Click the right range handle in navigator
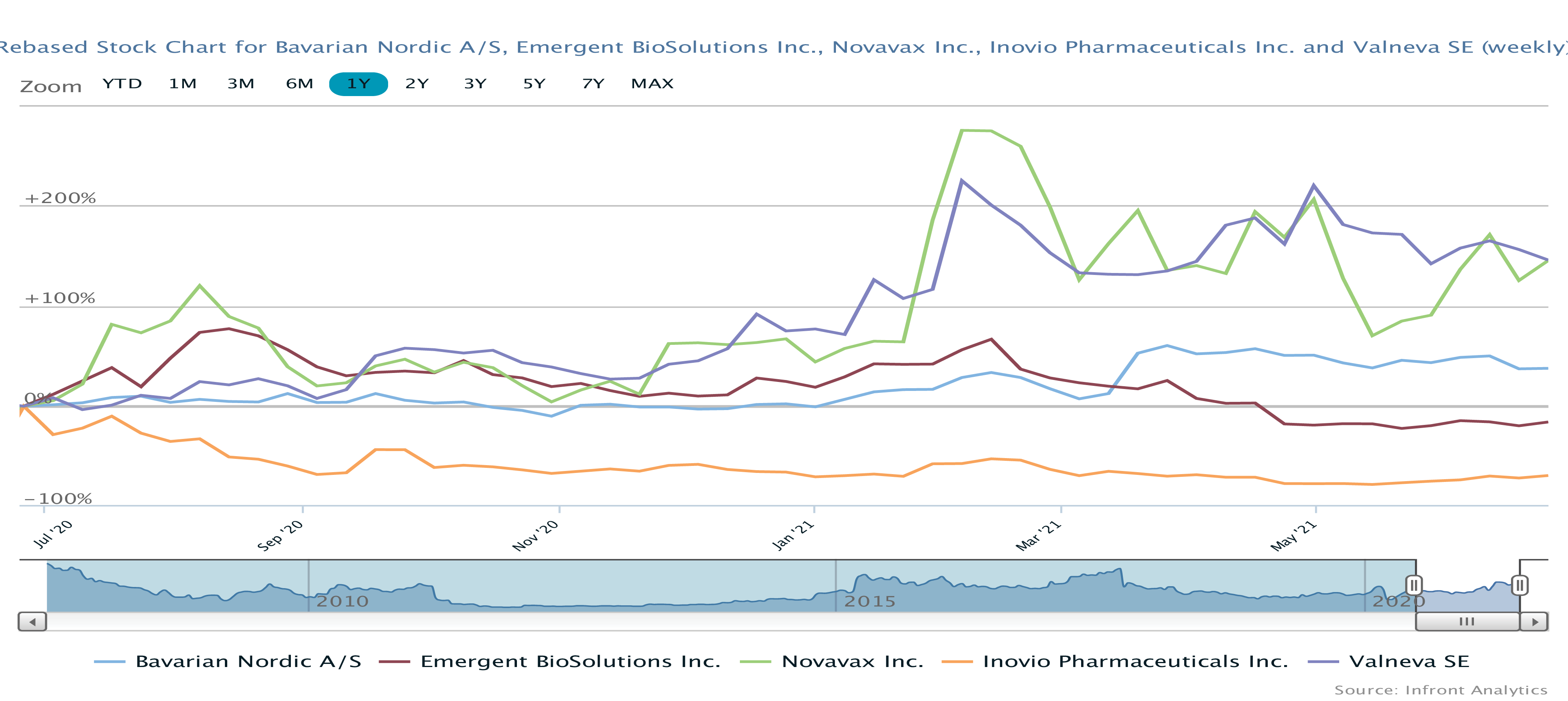Viewport: 1568px width, 701px height. (1520, 585)
